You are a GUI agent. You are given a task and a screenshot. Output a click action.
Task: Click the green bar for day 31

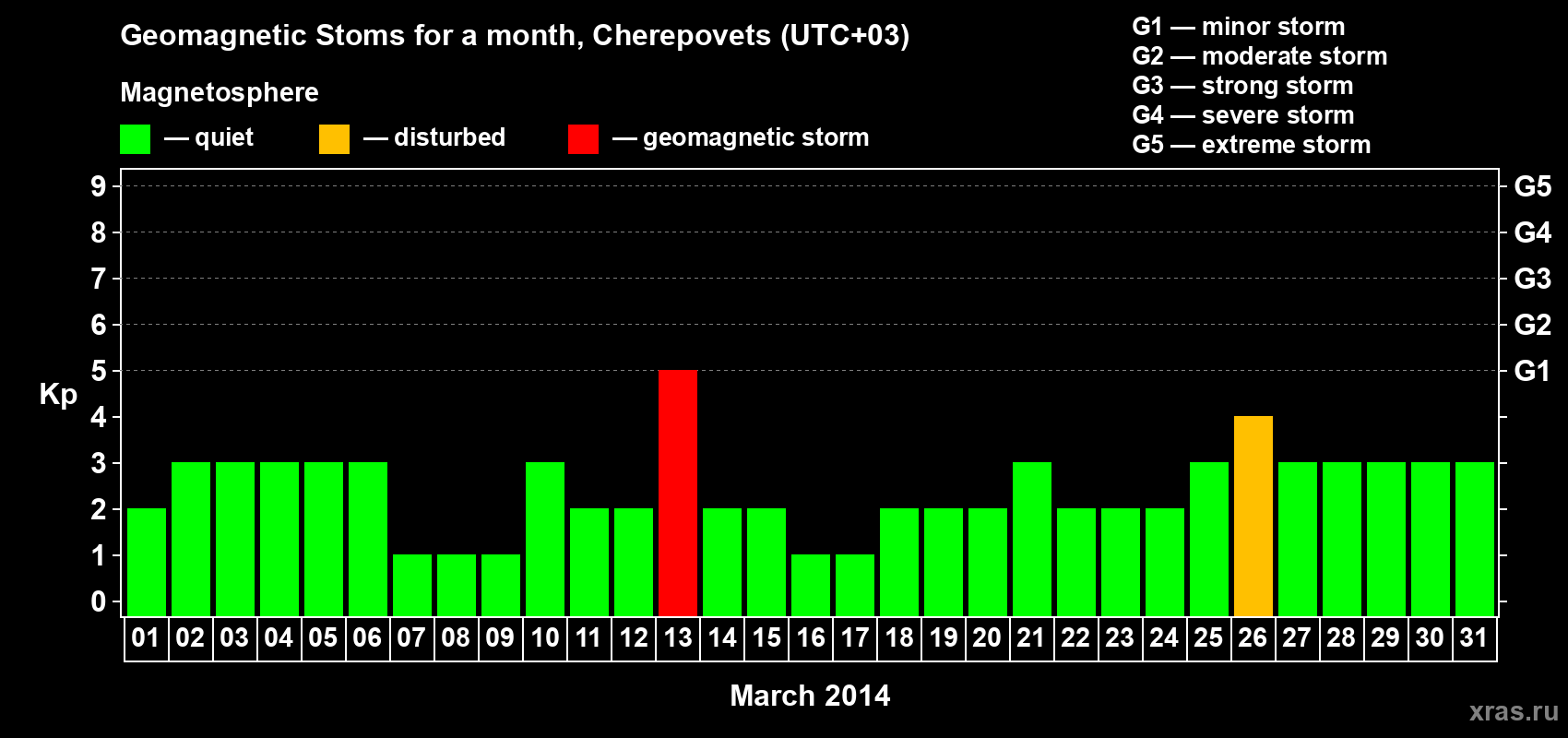[1475, 539]
